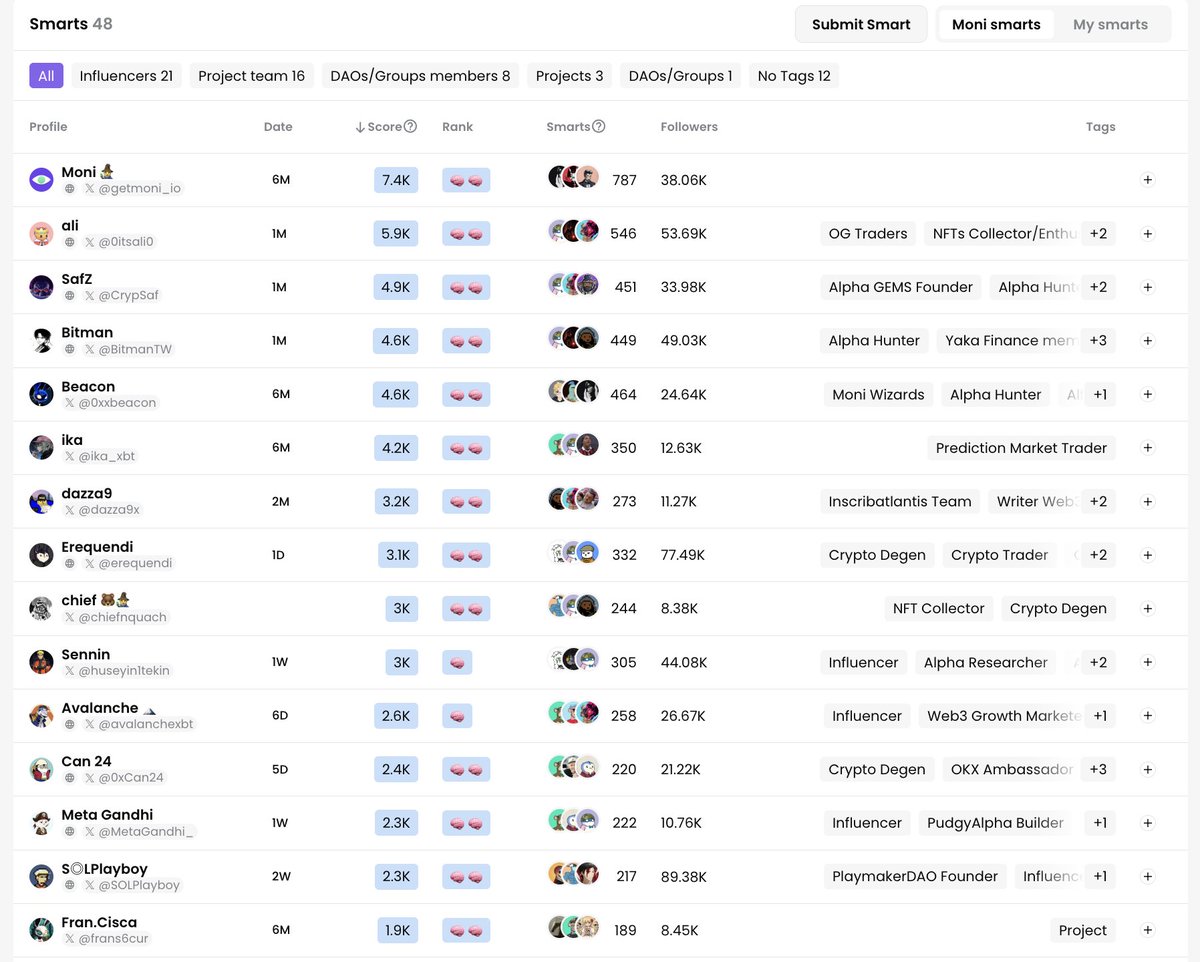Open SafZ's avatar image
Viewport: 1200px width, 962px height.
point(41,287)
